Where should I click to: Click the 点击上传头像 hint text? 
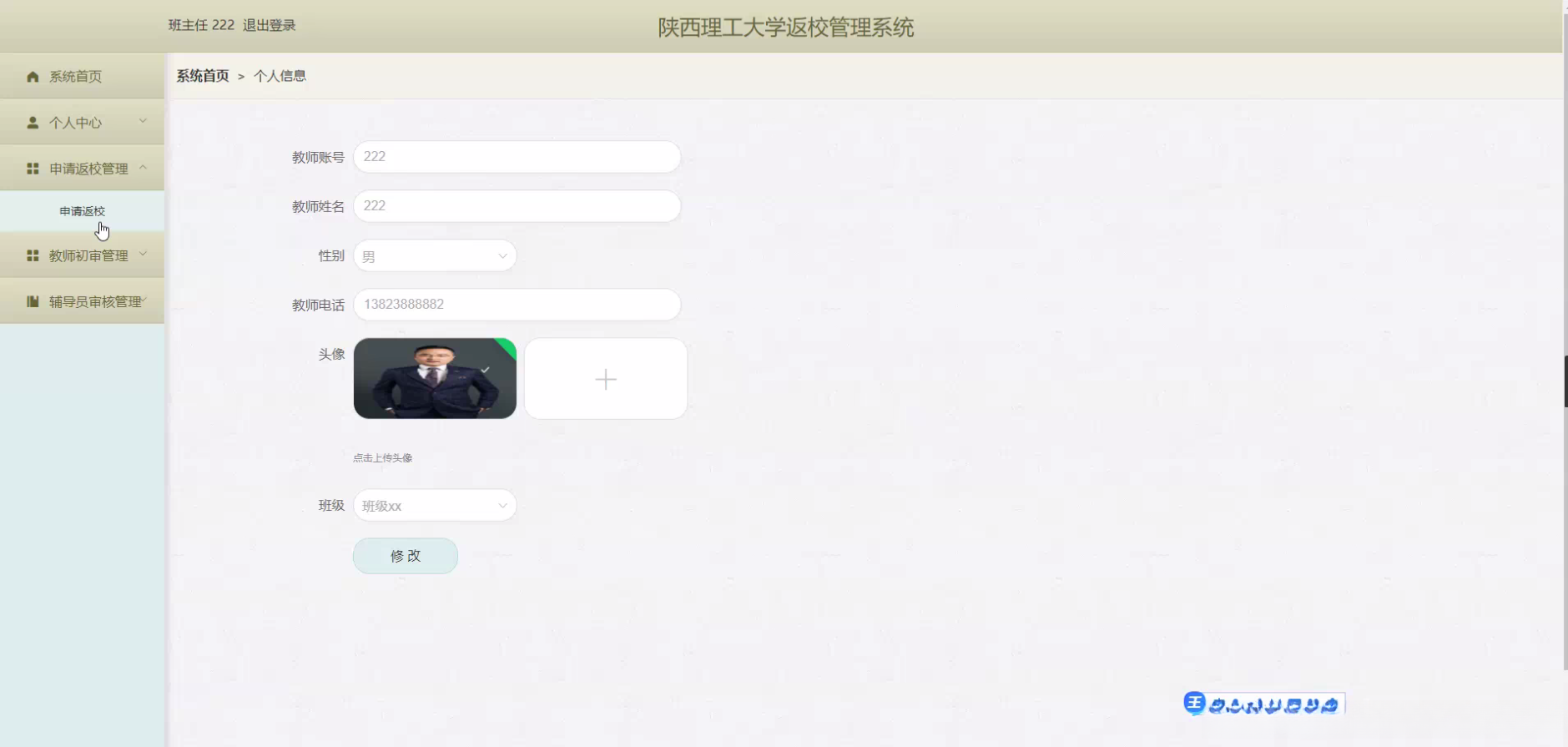382,458
